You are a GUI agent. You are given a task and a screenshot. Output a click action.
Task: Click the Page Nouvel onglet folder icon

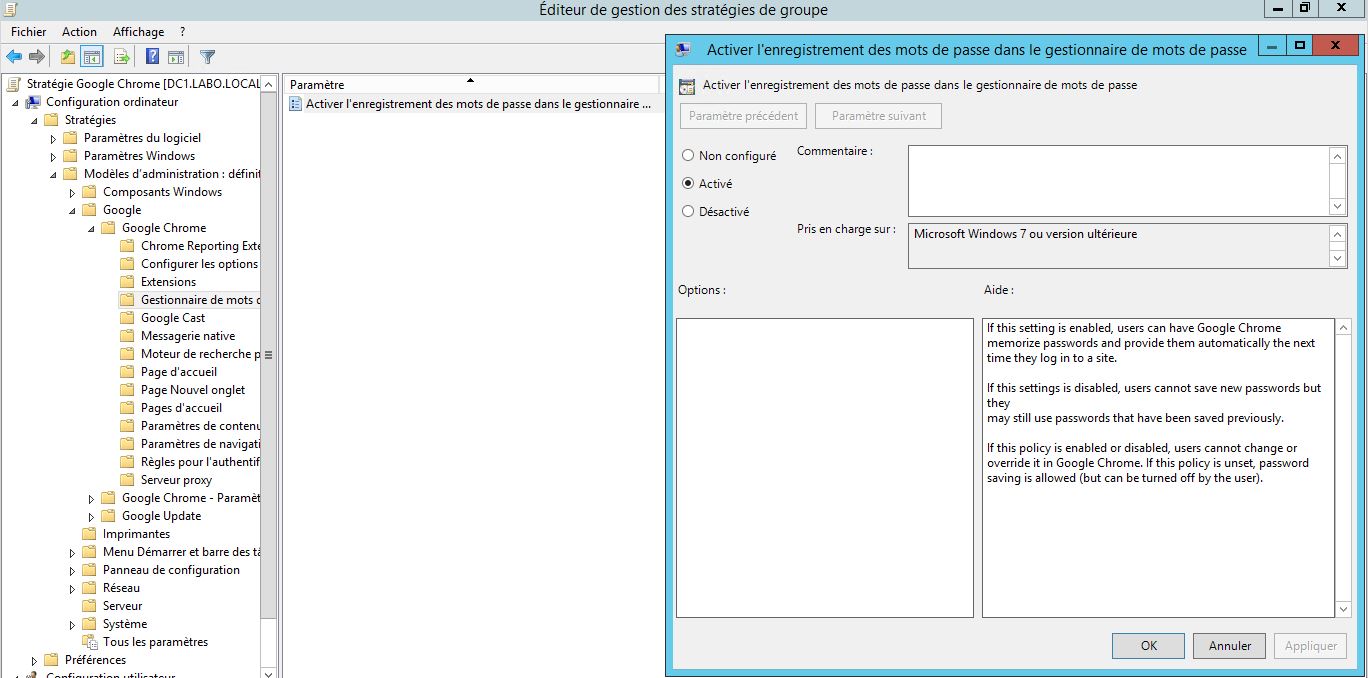click(x=127, y=390)
